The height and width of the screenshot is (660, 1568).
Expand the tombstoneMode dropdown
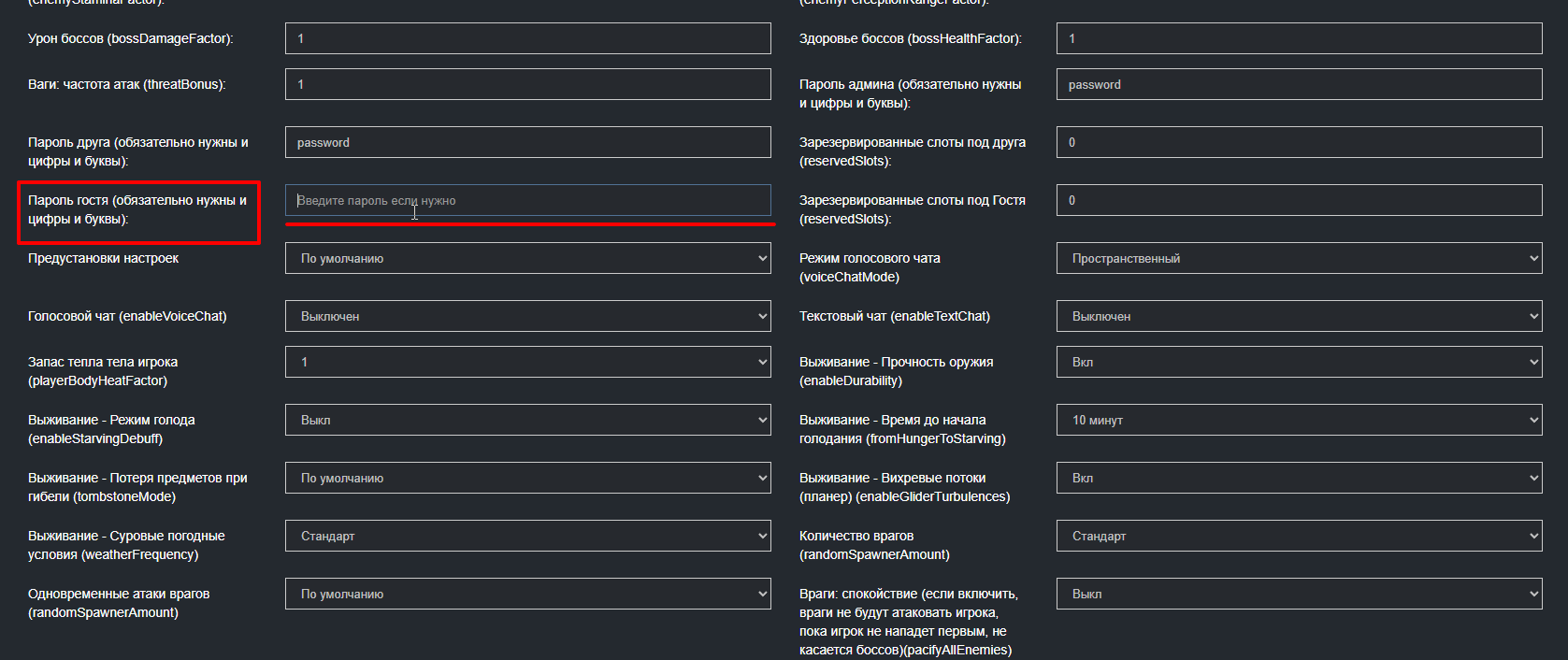(527, 478)
